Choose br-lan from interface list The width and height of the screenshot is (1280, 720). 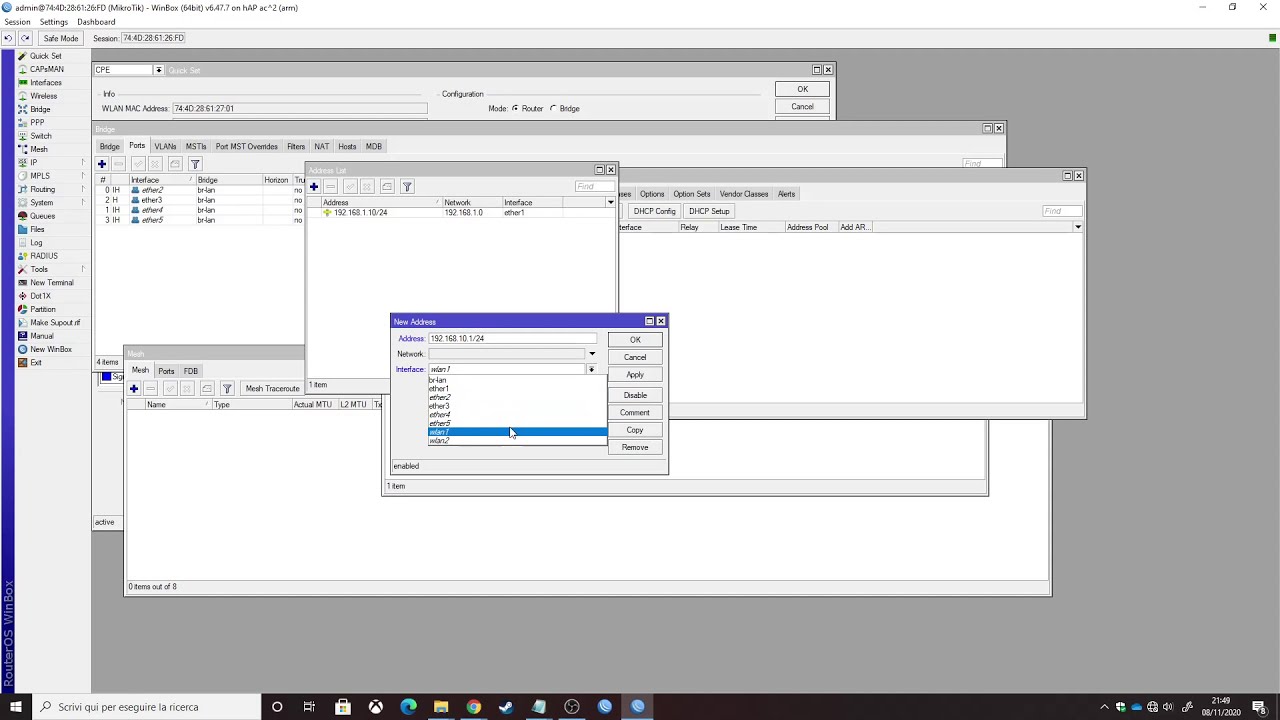click(517, 380)
